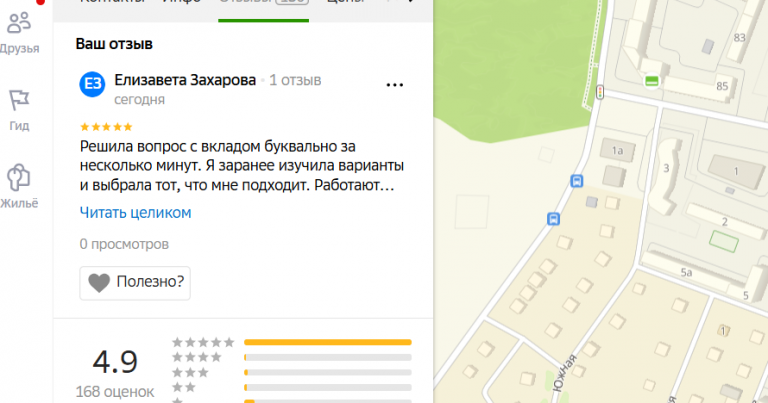Click the '0 просмотров' counter

[x=124, y=244]
